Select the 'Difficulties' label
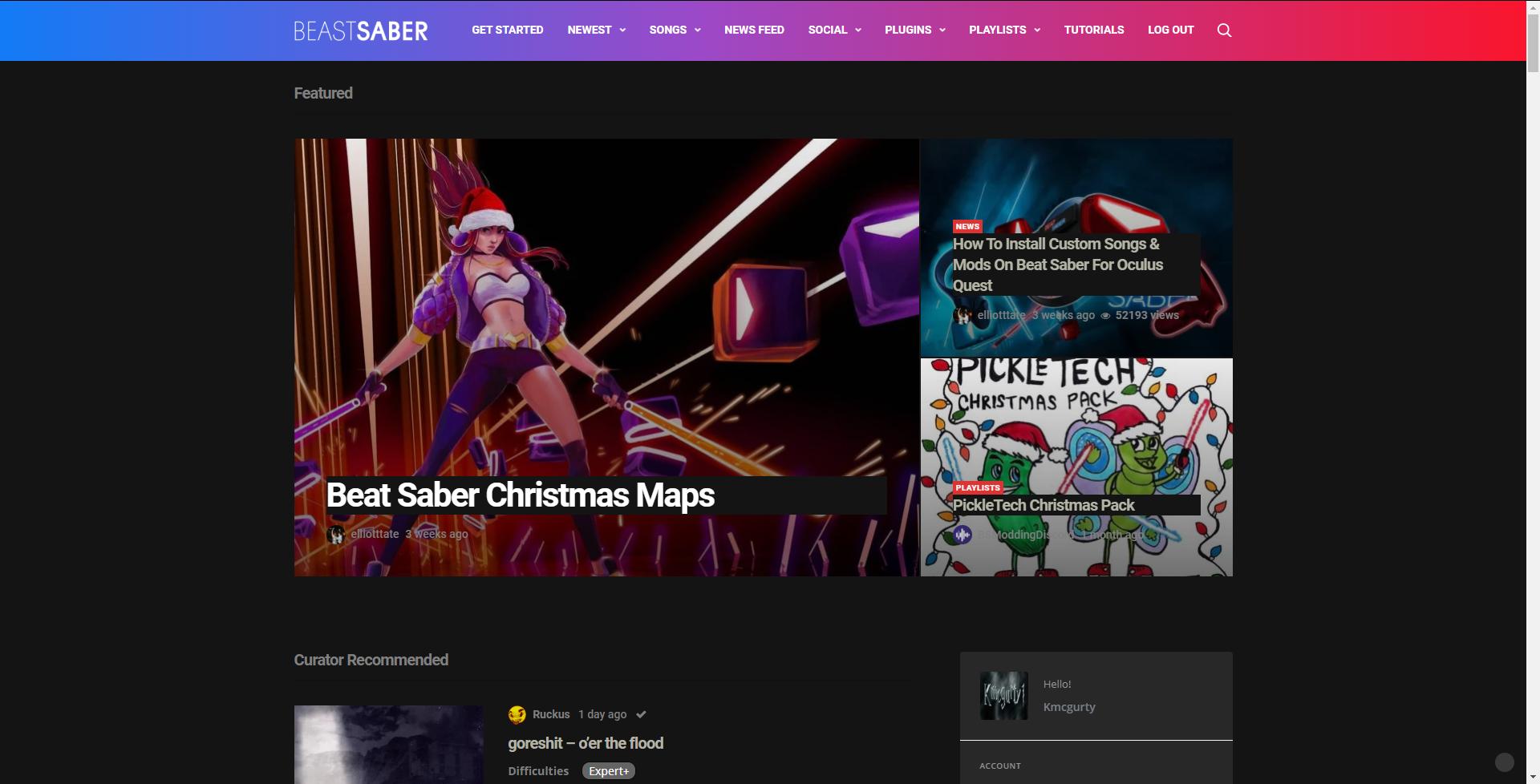Image resolution: width=1540 pixels, height=784 pixels. (x=538, y=771)
